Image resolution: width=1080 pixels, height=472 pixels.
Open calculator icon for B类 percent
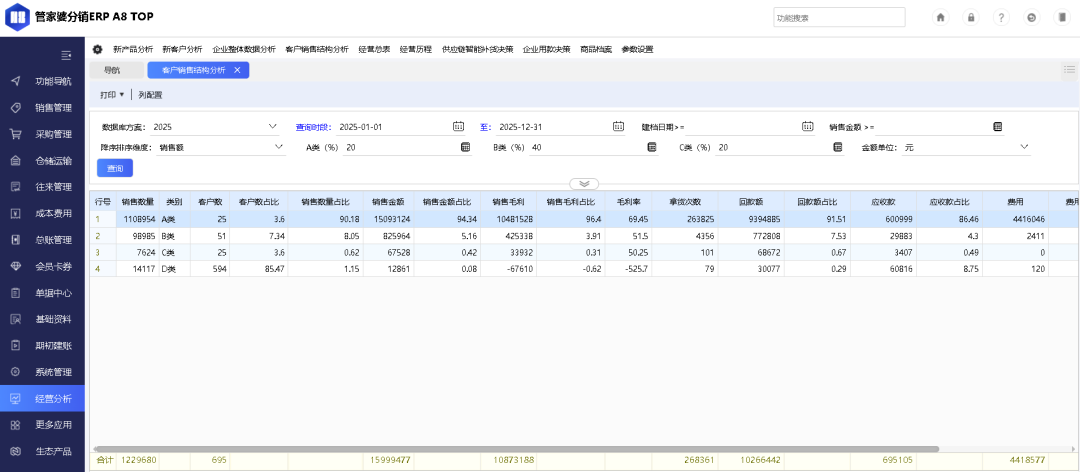652,147
